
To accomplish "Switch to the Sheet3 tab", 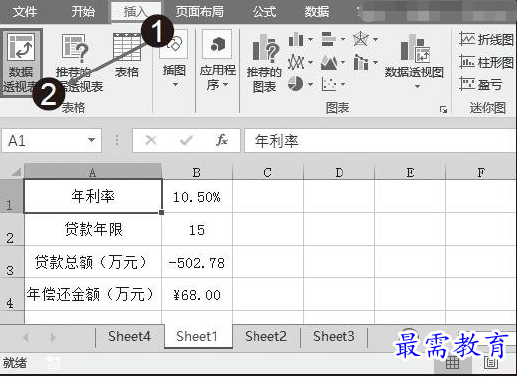I will click(334, 336).
